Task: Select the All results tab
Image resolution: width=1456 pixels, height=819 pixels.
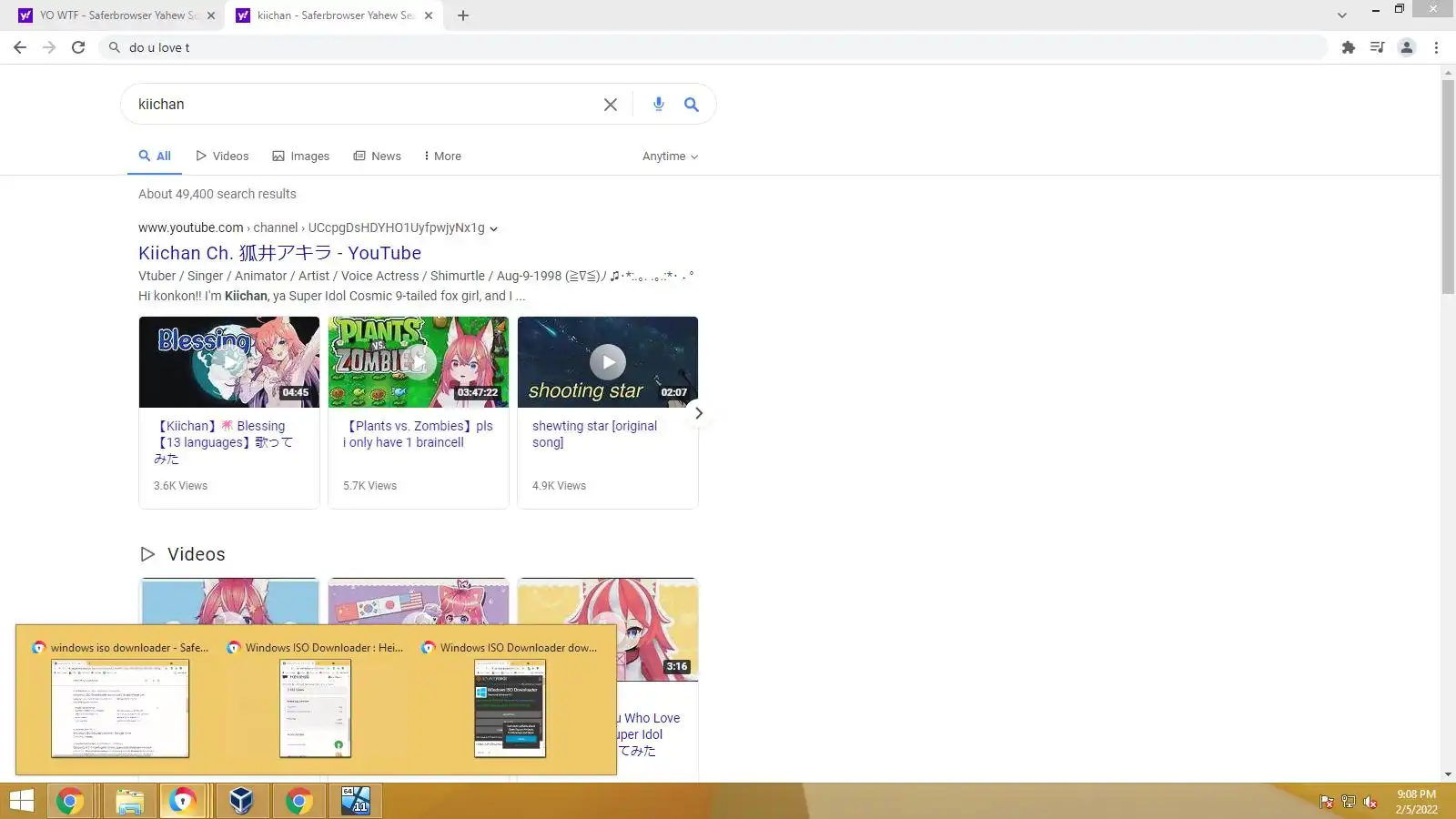Action: tap(155, 157)
